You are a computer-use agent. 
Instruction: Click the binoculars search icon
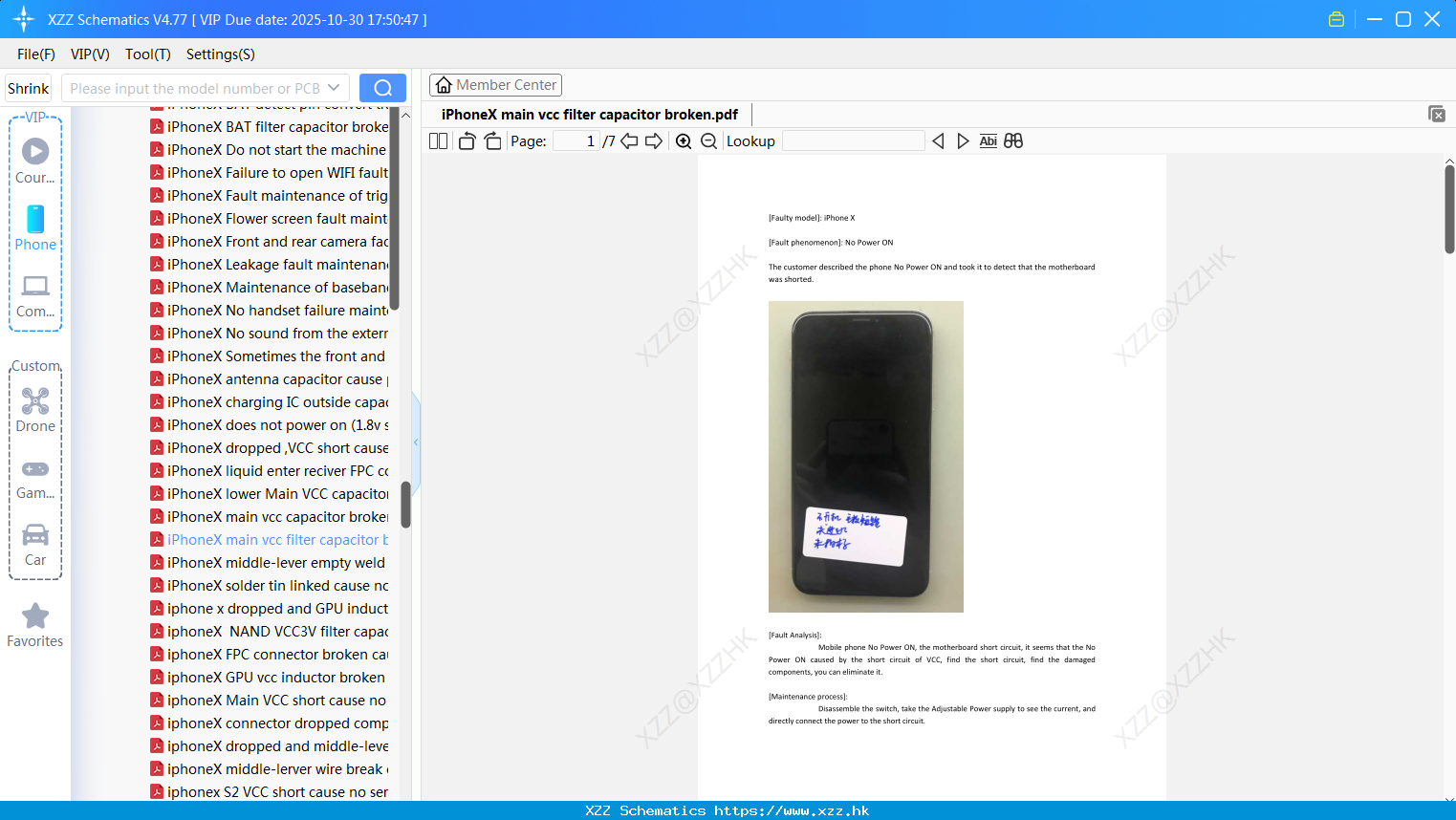(1013, 141)
